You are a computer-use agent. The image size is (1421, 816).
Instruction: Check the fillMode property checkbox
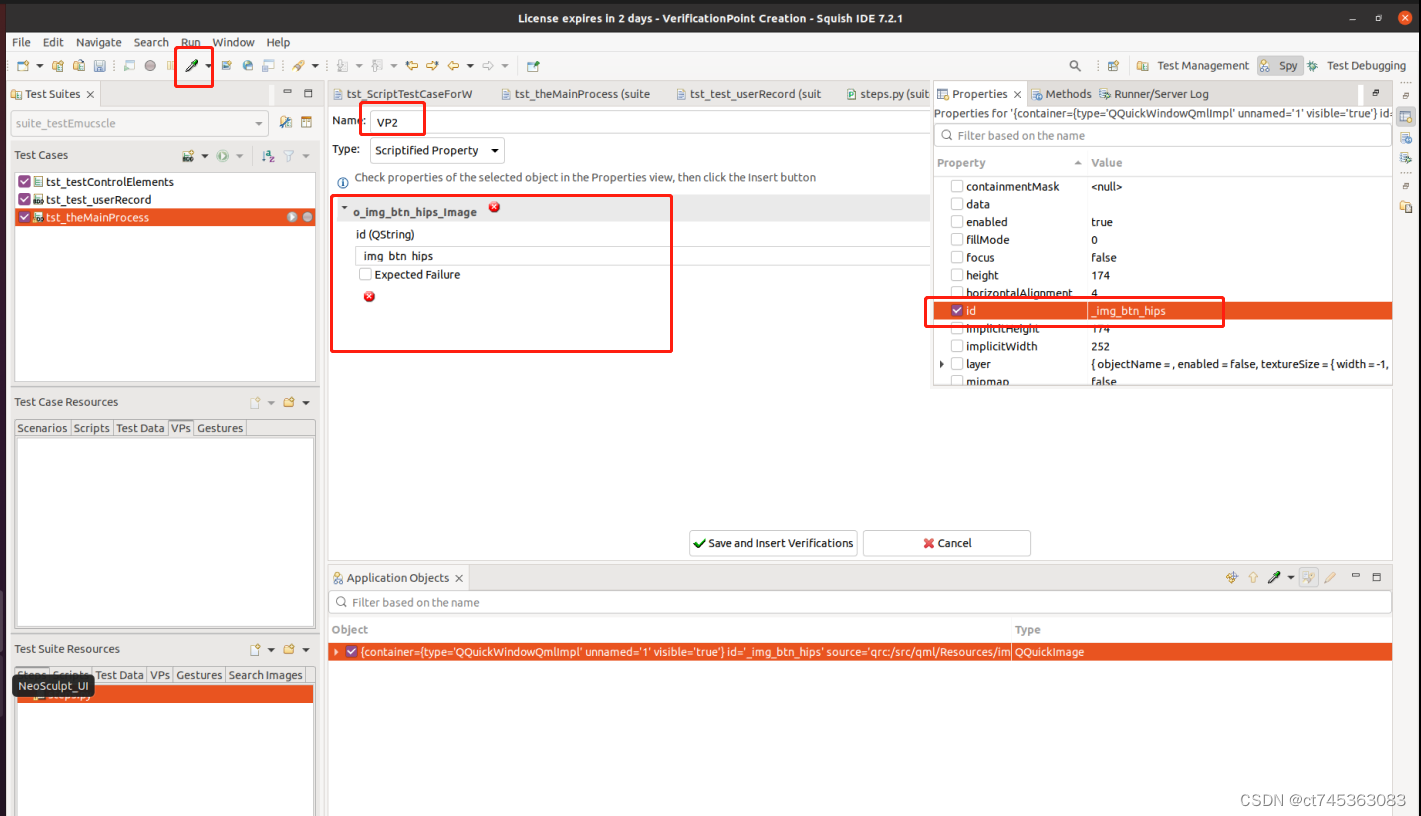click(x=957, y=240)
